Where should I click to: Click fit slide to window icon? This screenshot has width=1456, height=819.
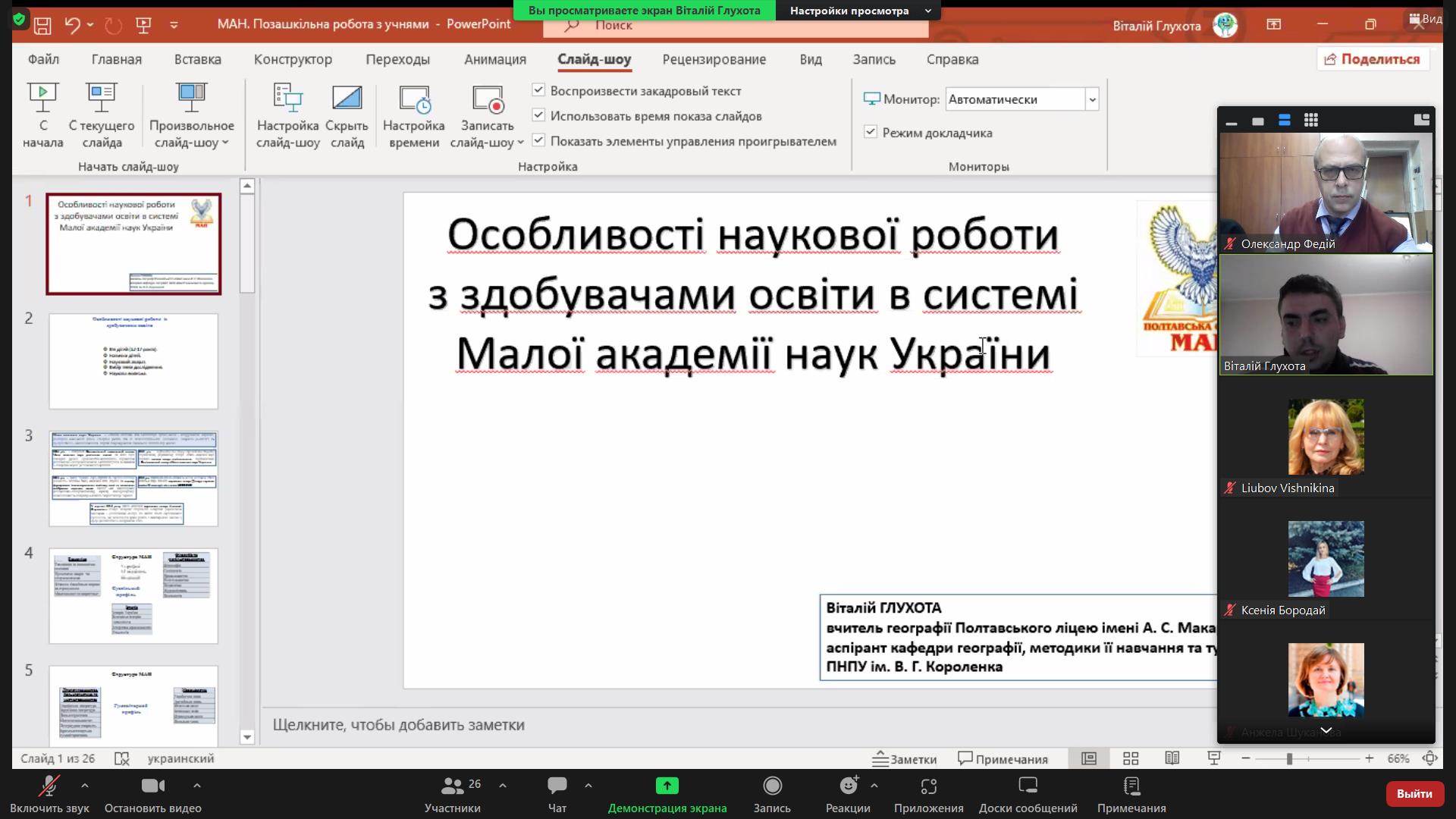(1430, 758)
